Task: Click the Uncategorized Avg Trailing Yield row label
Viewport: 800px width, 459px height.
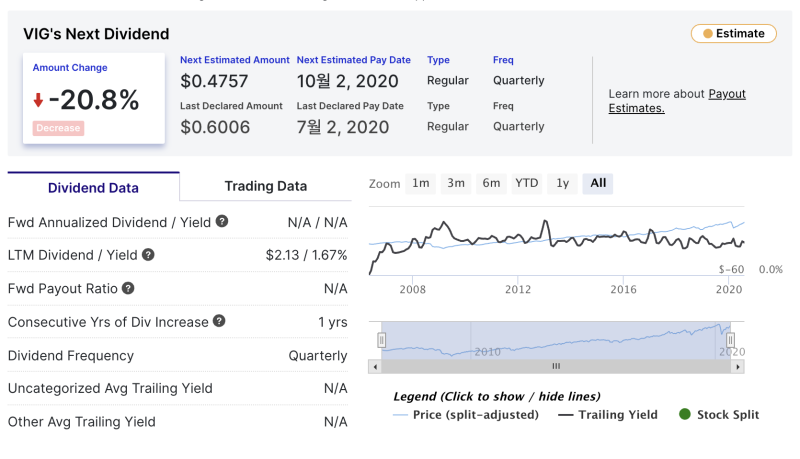Action: coord(110,389)
